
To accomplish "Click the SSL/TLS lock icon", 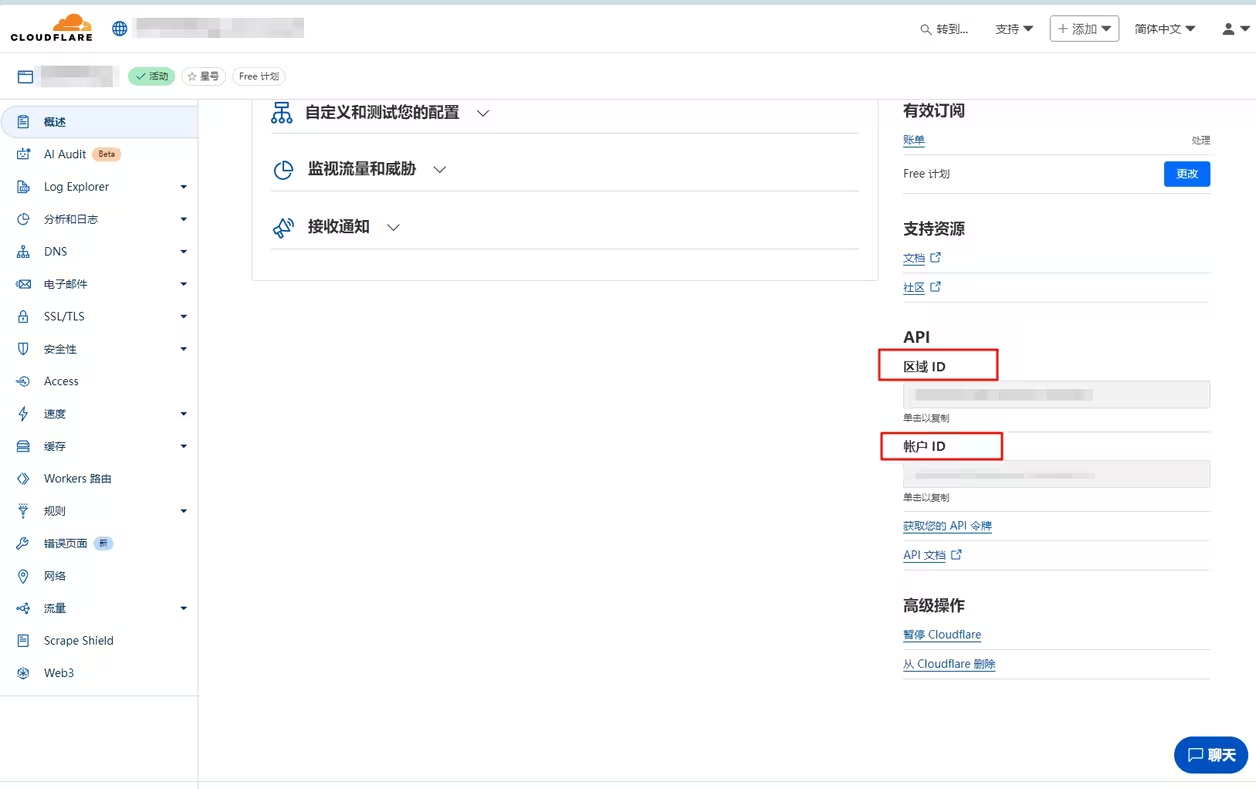I will [23, 316].
